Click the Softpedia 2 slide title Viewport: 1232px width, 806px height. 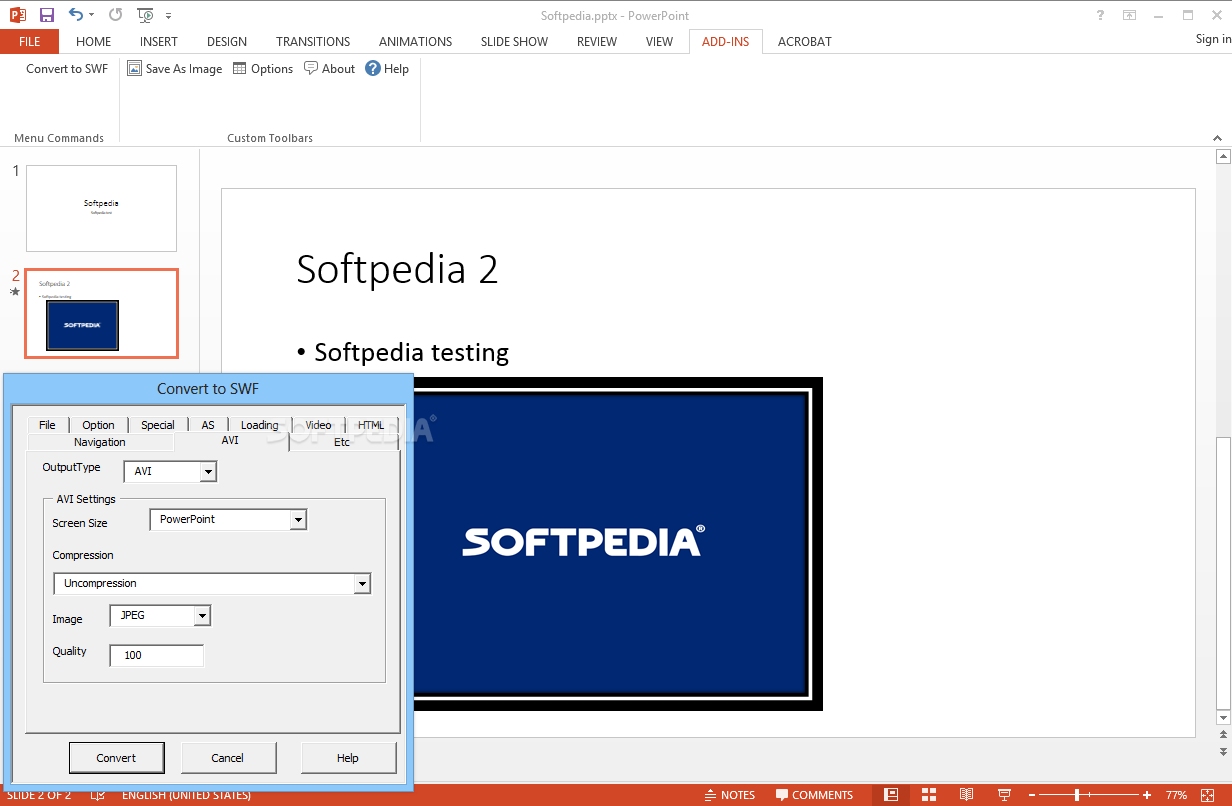pyautogui.click(x=397, y=270)
